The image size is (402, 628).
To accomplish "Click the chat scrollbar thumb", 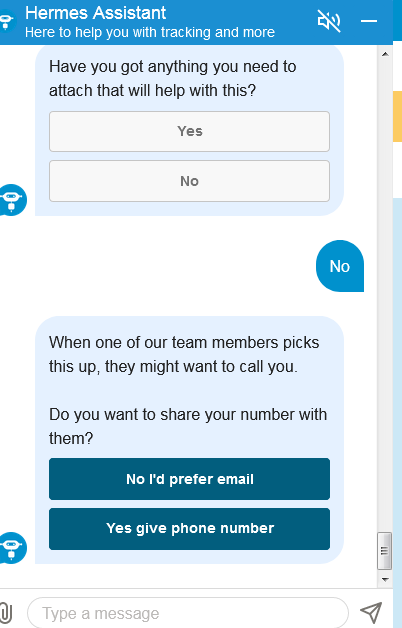I will [x=384, y=551].
